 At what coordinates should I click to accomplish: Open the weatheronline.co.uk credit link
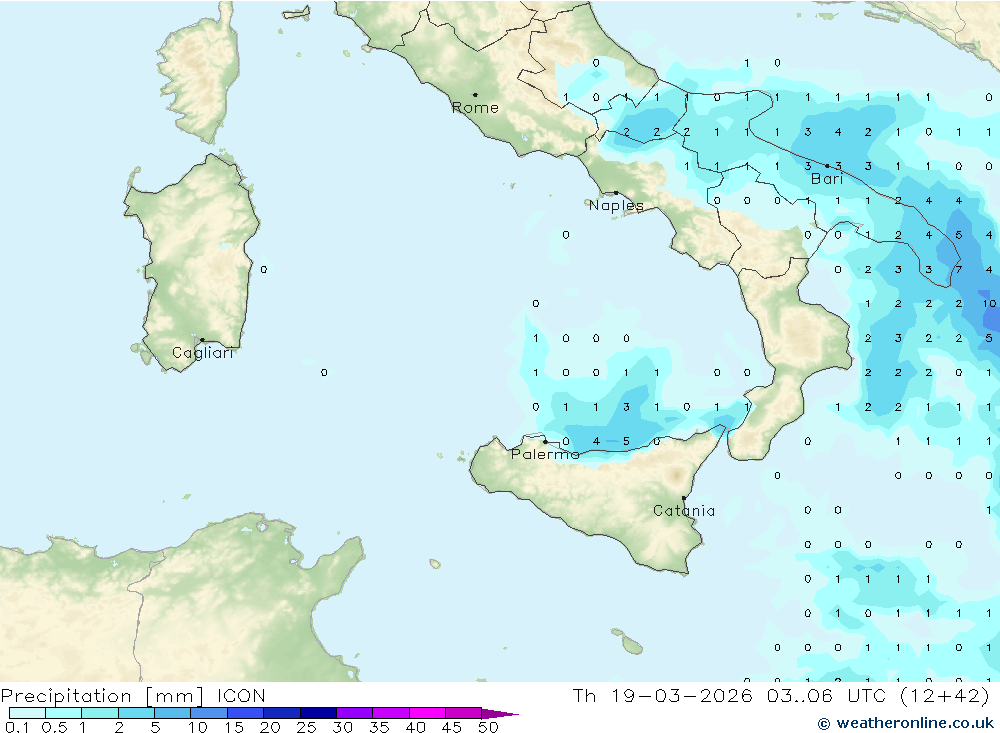click(906, 723)
